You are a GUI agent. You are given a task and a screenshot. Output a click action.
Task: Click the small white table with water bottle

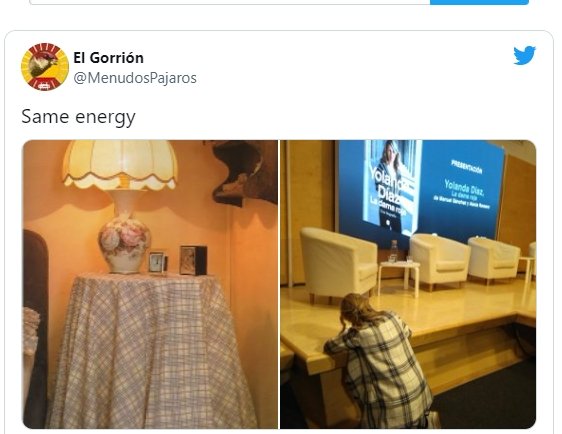click(399, 277)
